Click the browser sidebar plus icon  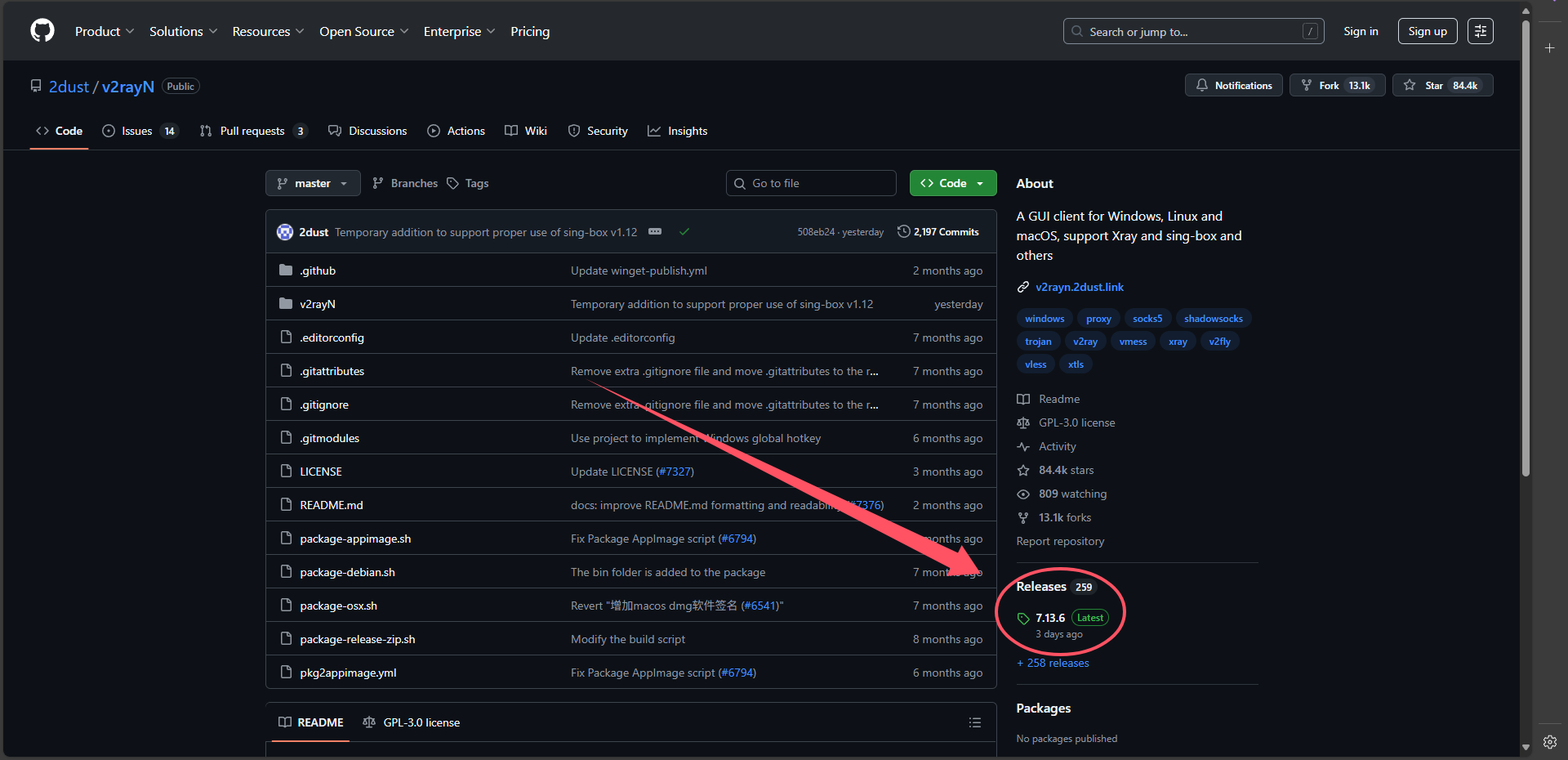pyautogui.click(x=1549, y=48)
